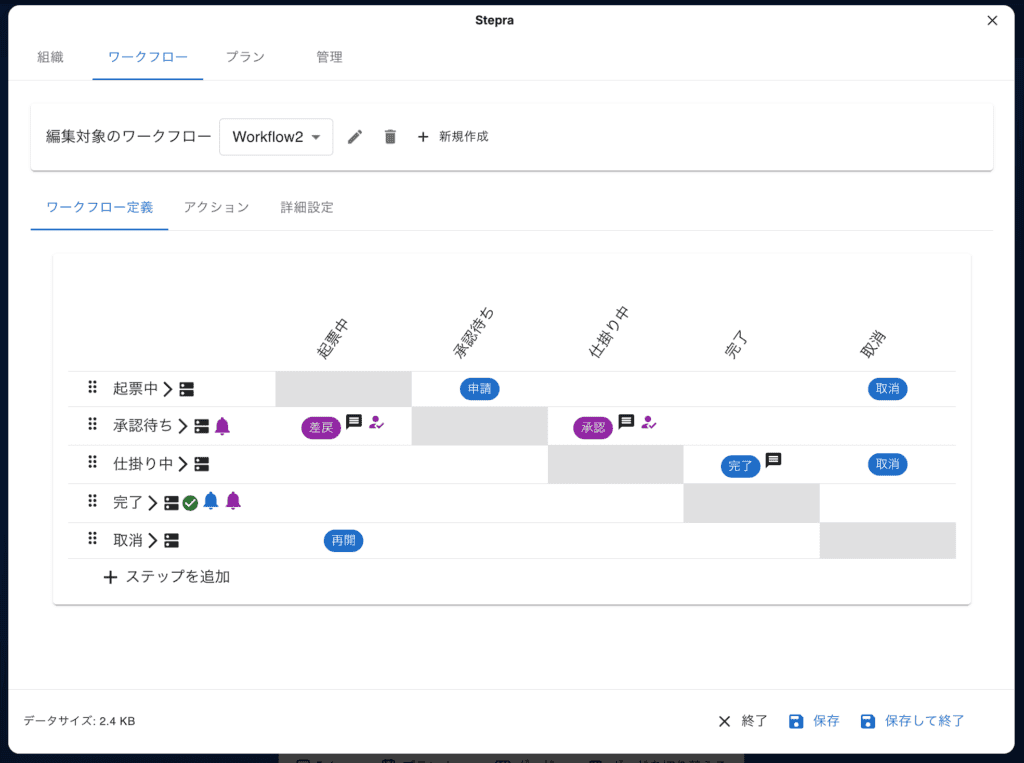Select the ワークフロー tab
This screenshot has width=1024, height=763.
pos(148,57)
